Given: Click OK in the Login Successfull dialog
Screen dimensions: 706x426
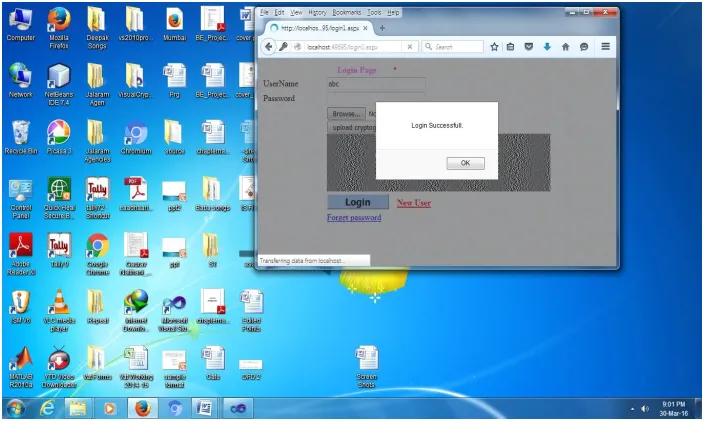Looking at the screenshot, I should pyautogui.click(x=465, y=163).
